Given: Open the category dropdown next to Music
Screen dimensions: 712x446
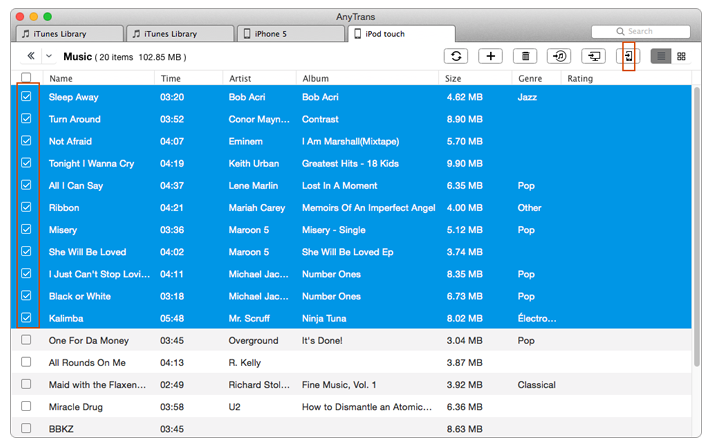Looking at the screenshot, I should (x=49, y=56).
